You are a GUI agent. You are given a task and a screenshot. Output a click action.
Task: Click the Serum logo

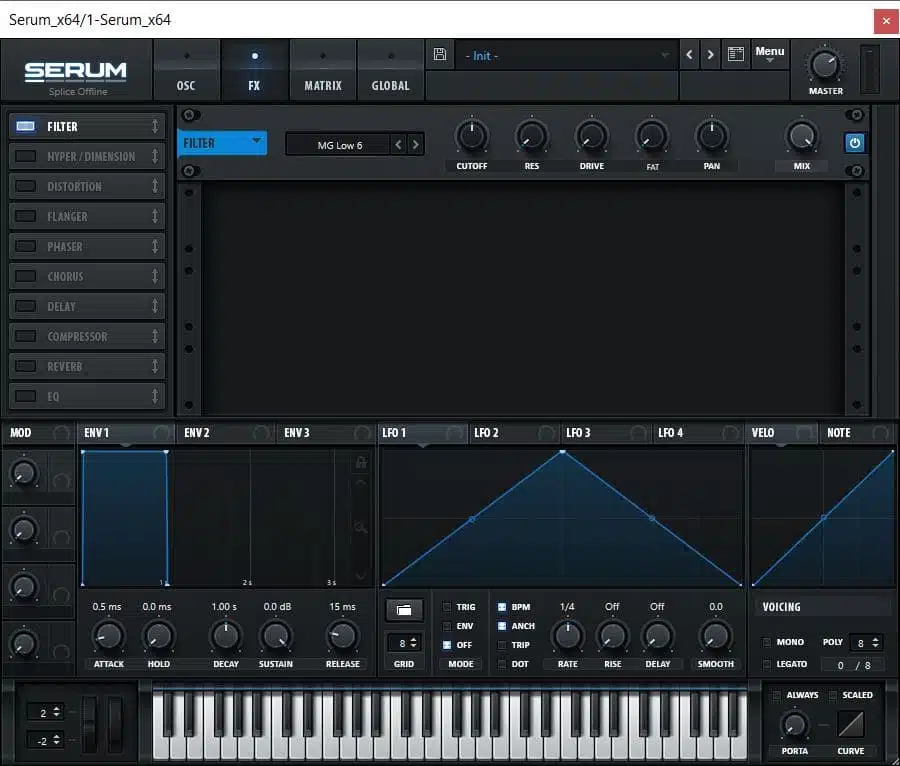pyautogui.click(x=75, y=71)
